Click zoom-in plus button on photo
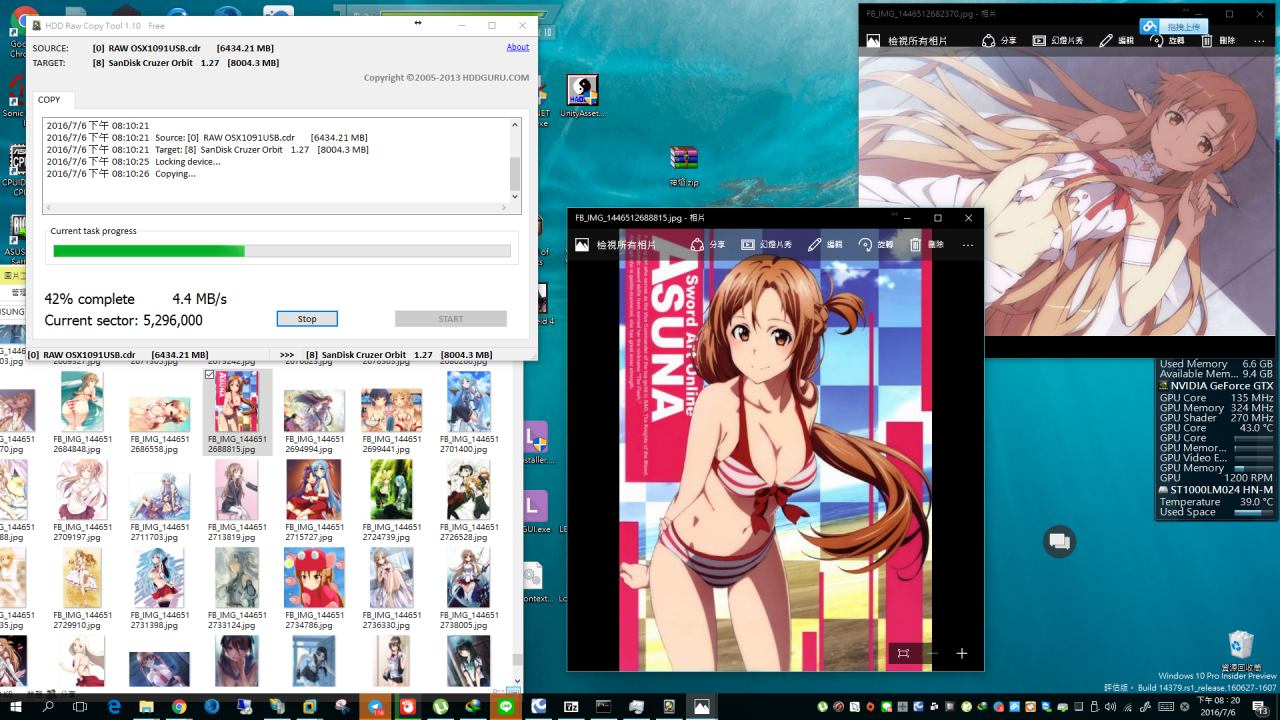1280x720 pixels. coord(961,653)
